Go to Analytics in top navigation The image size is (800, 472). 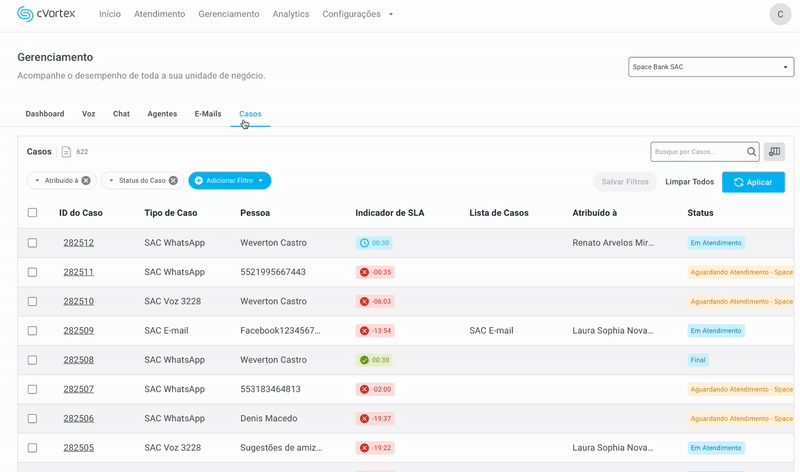(291, 14)
